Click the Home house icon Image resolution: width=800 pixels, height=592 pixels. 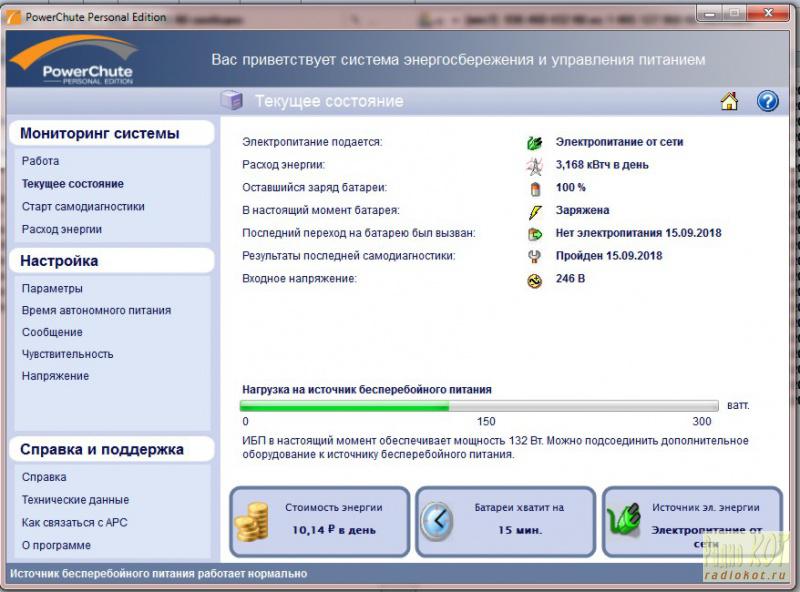point(729,101)
